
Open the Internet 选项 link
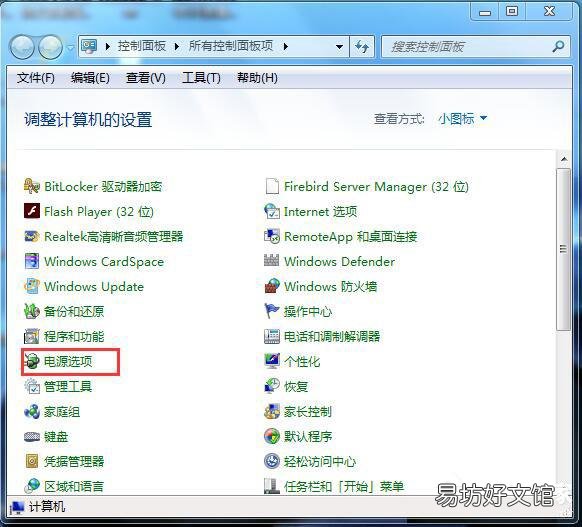point(320,212)
